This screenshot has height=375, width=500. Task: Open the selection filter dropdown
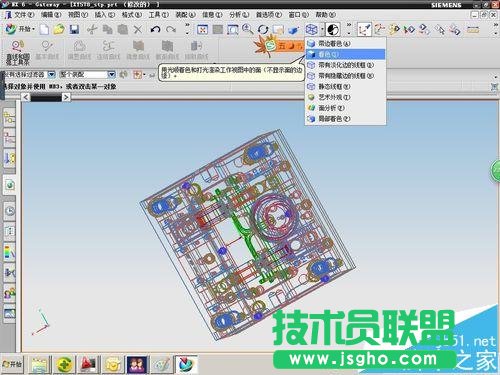(52, 74)
